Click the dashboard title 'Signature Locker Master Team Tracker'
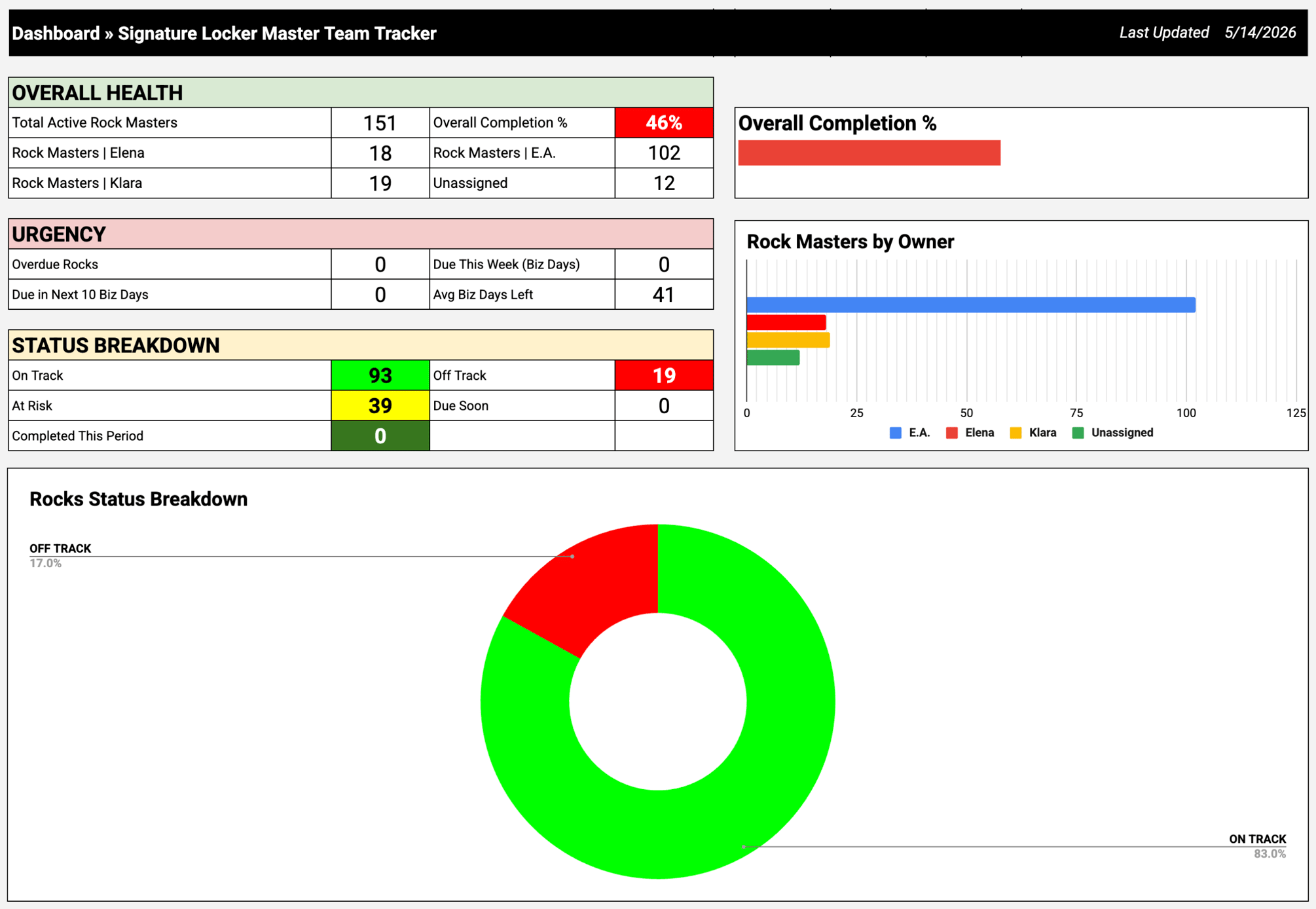The image size is (1316, 909). 277,33
